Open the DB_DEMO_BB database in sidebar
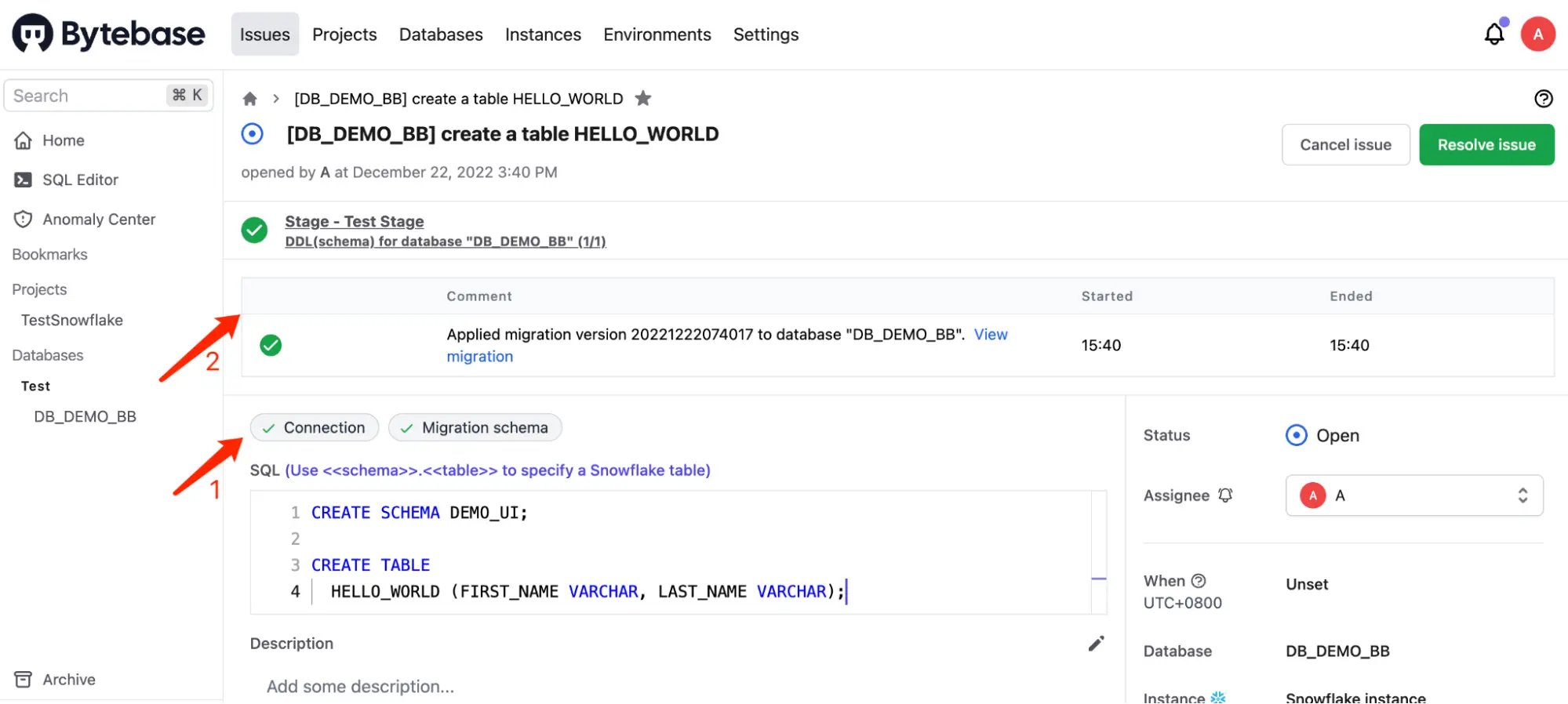The image size is (1568, 704). click(85, 416)
